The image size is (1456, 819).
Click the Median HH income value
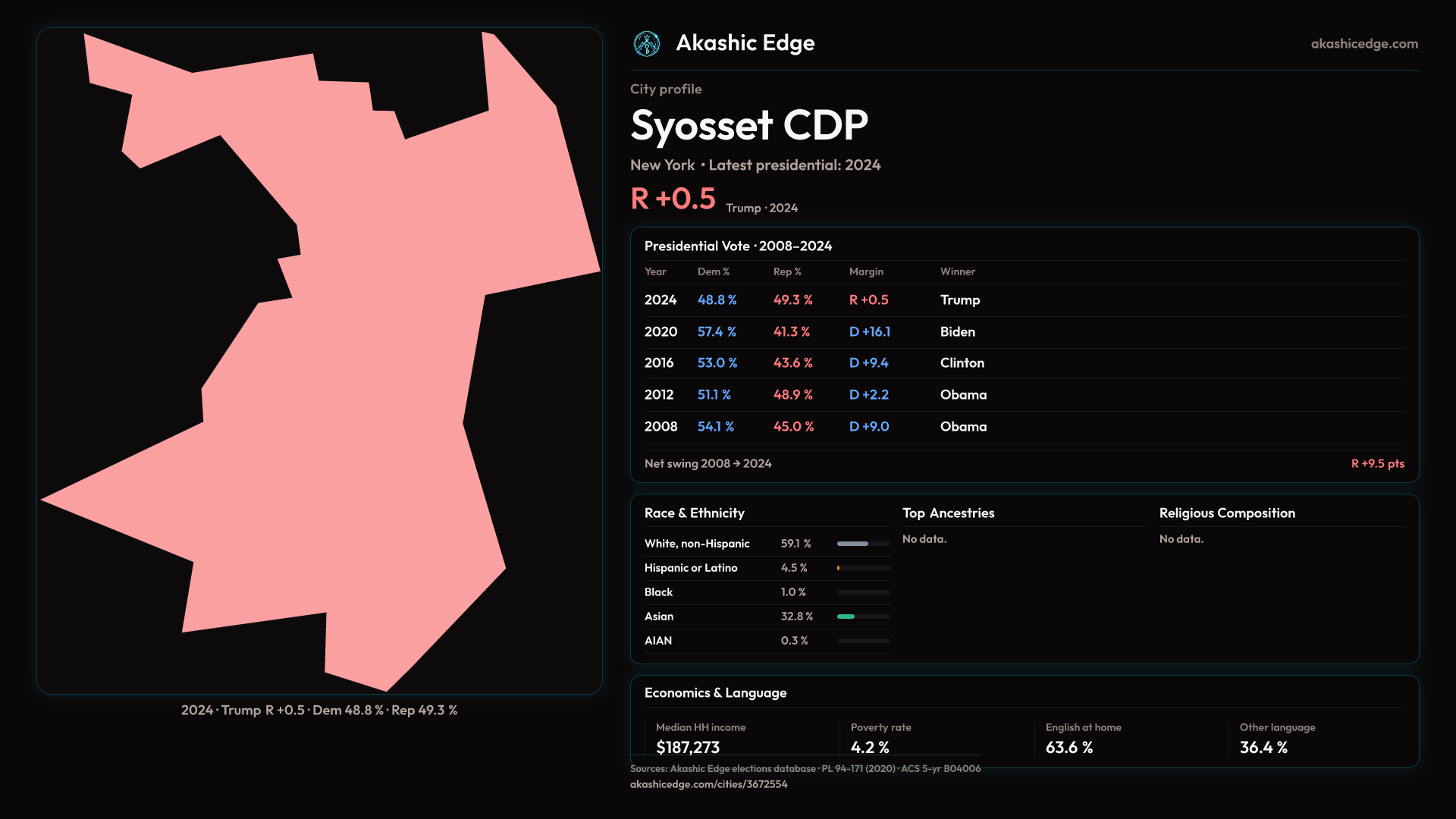coord(687,747)
